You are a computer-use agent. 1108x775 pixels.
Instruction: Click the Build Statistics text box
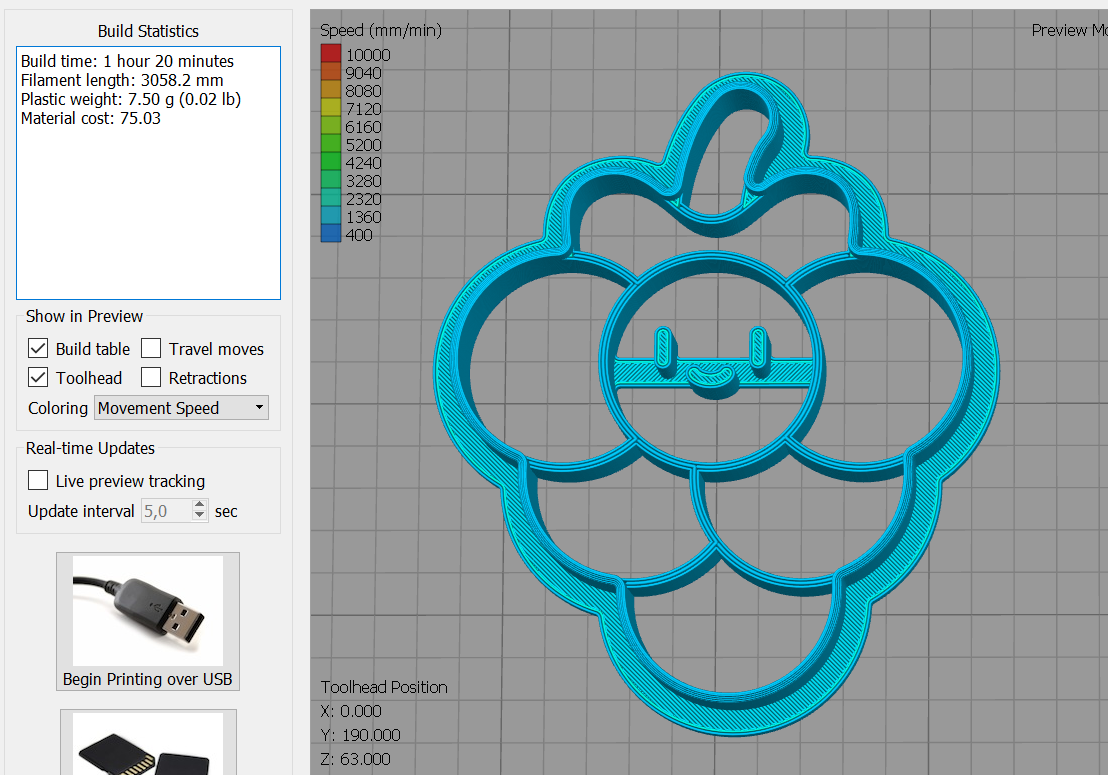[148, 173]
